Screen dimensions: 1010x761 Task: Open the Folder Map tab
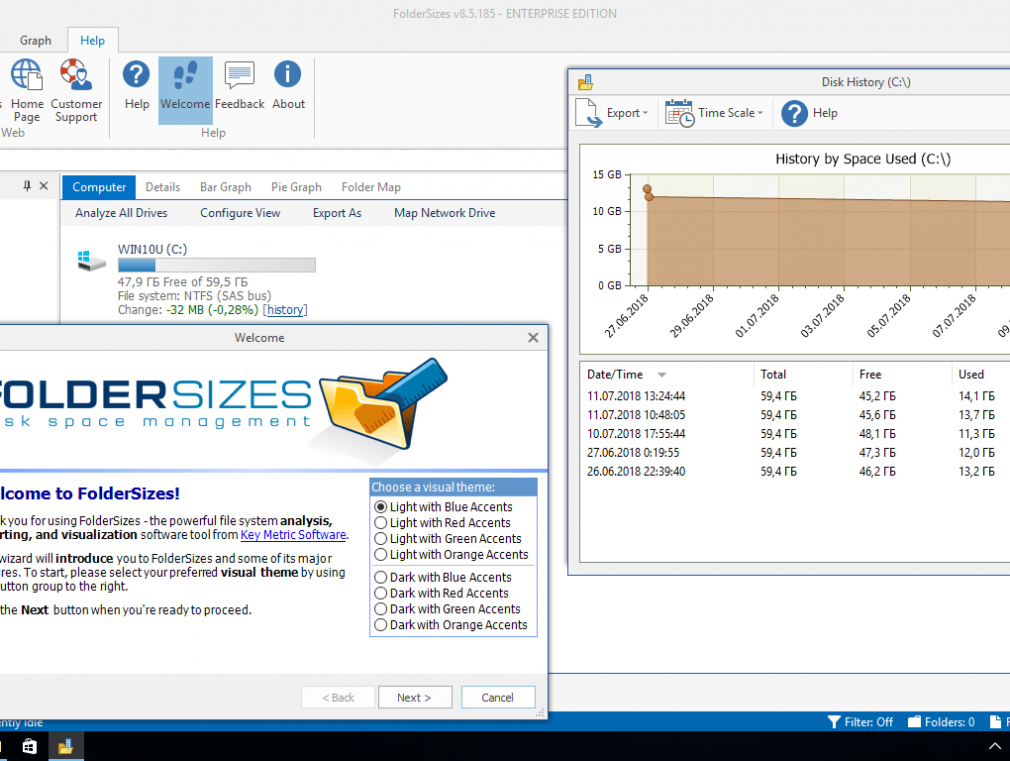click(371, 187)
